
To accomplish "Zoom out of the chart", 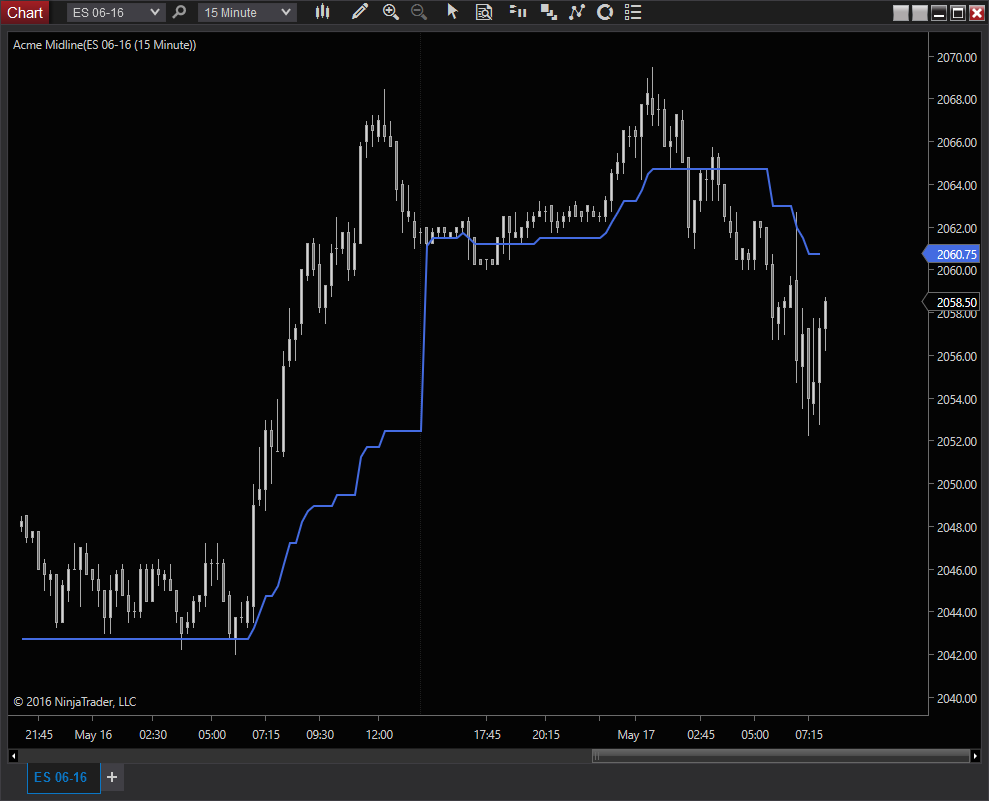I will (x=419, y=12).
